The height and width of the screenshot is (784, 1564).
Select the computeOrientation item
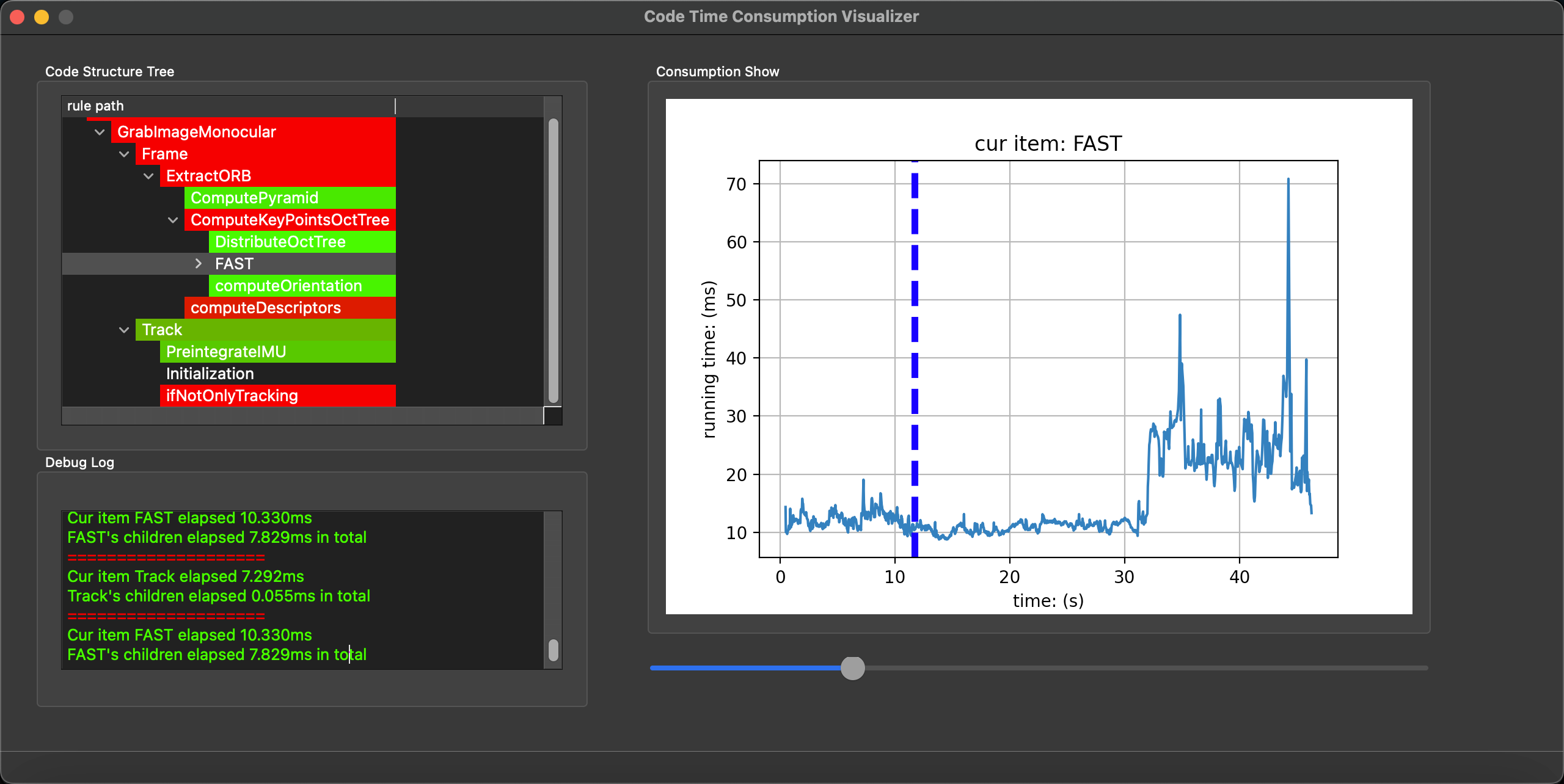[x=302, y=286]
